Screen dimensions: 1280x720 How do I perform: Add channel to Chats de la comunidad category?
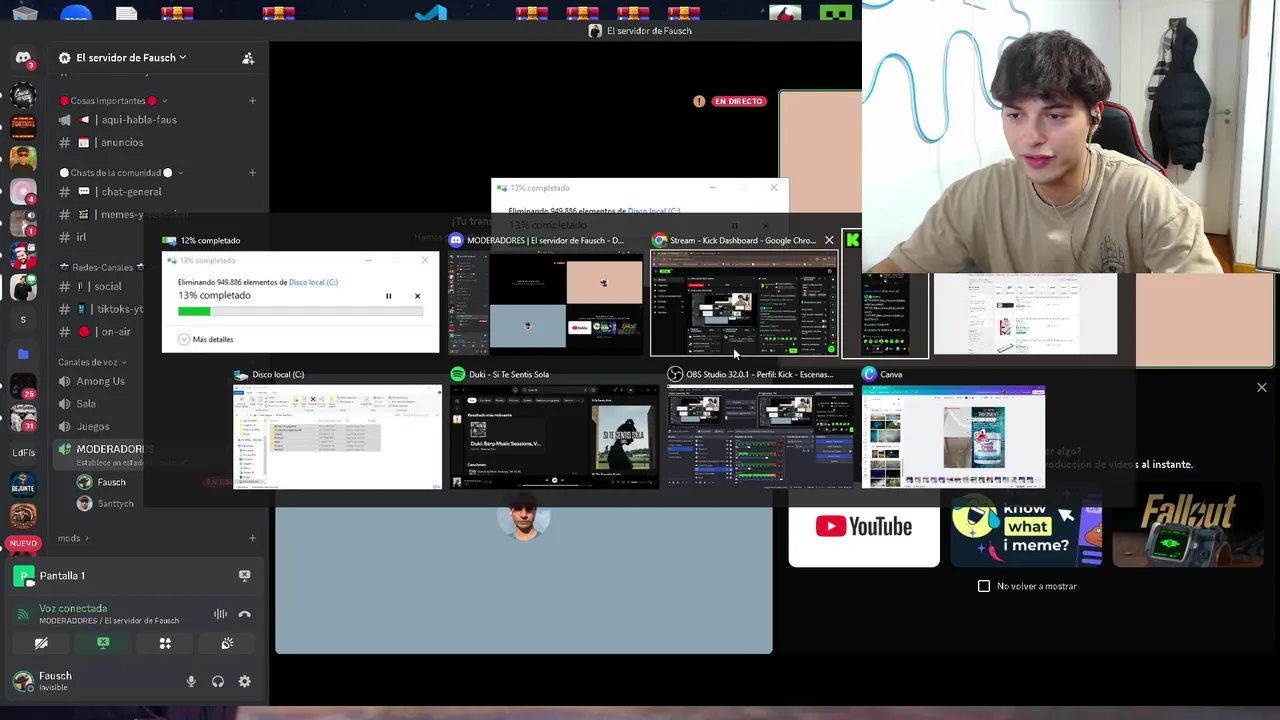[x=252, y=173]
